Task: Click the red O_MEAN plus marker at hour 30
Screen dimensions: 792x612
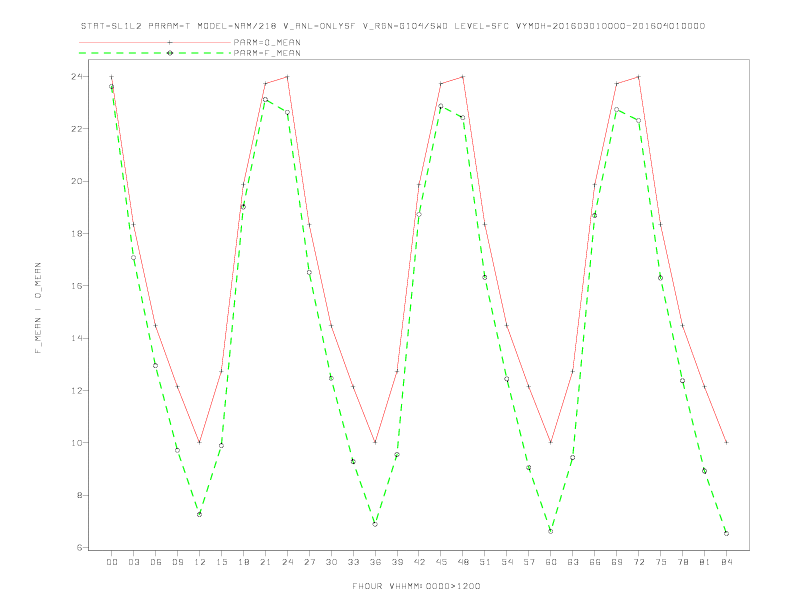Action: pyautogui.click(x=331, y=326)
